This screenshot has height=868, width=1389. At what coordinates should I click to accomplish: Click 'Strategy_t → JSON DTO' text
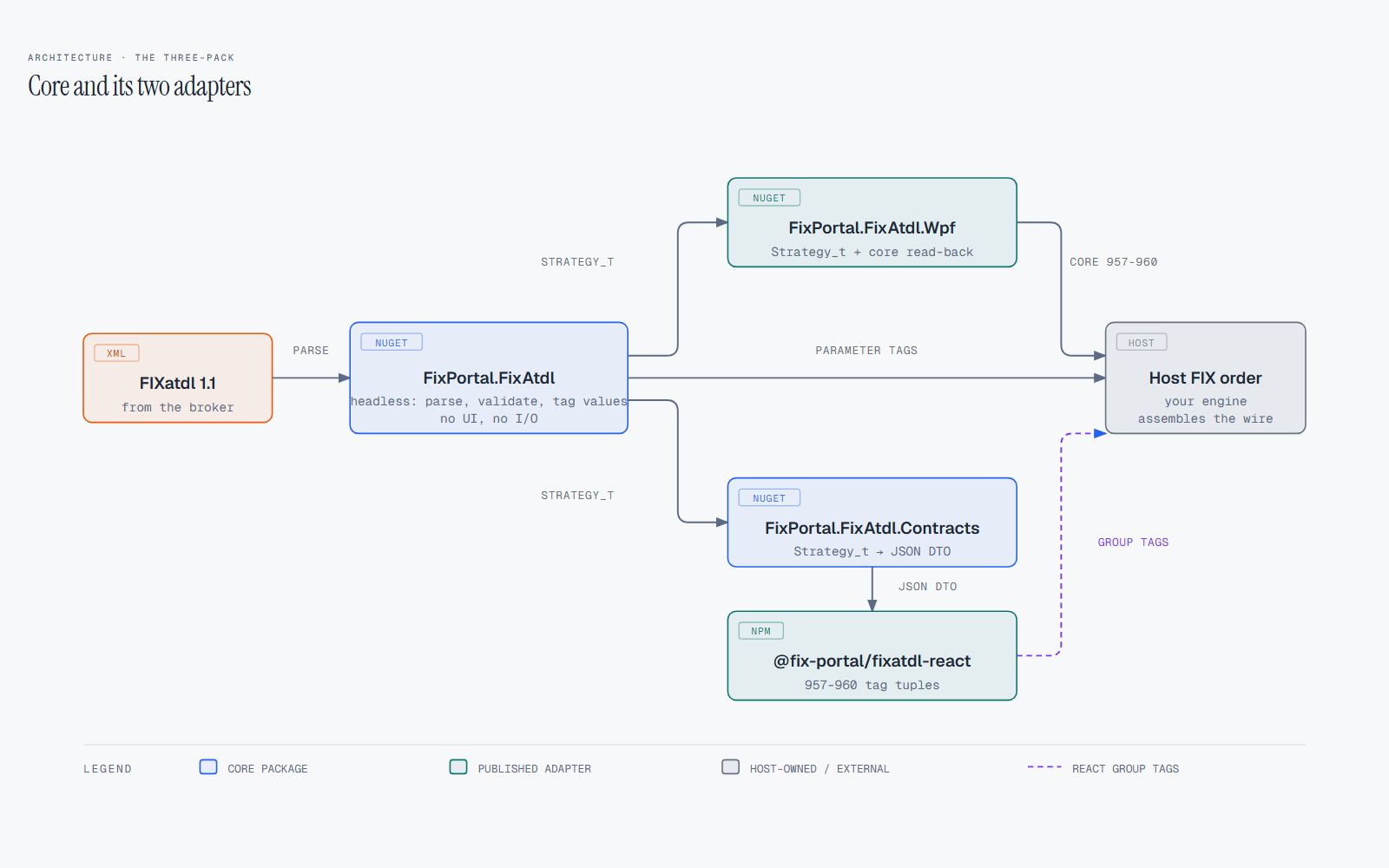coord(872,552)
